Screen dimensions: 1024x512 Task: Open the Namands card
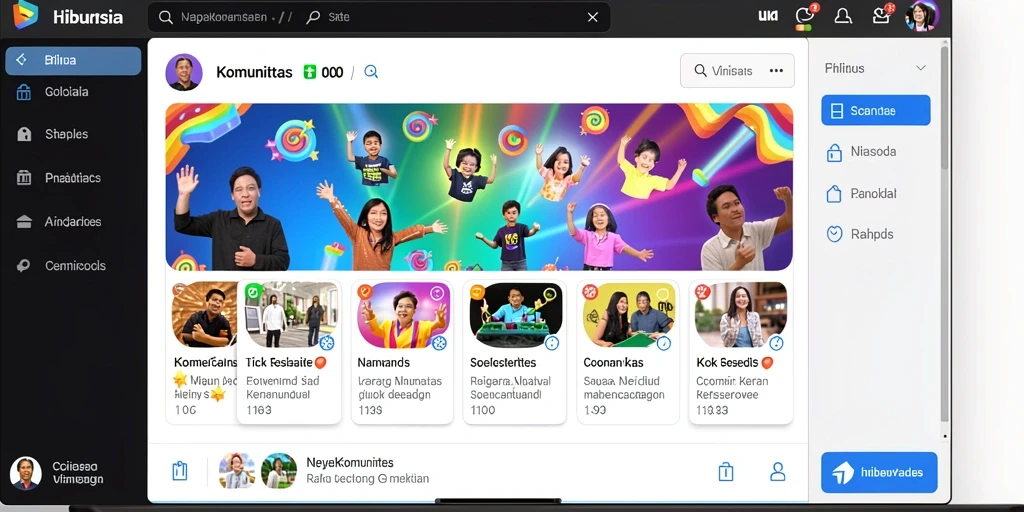tap(402, 353)
